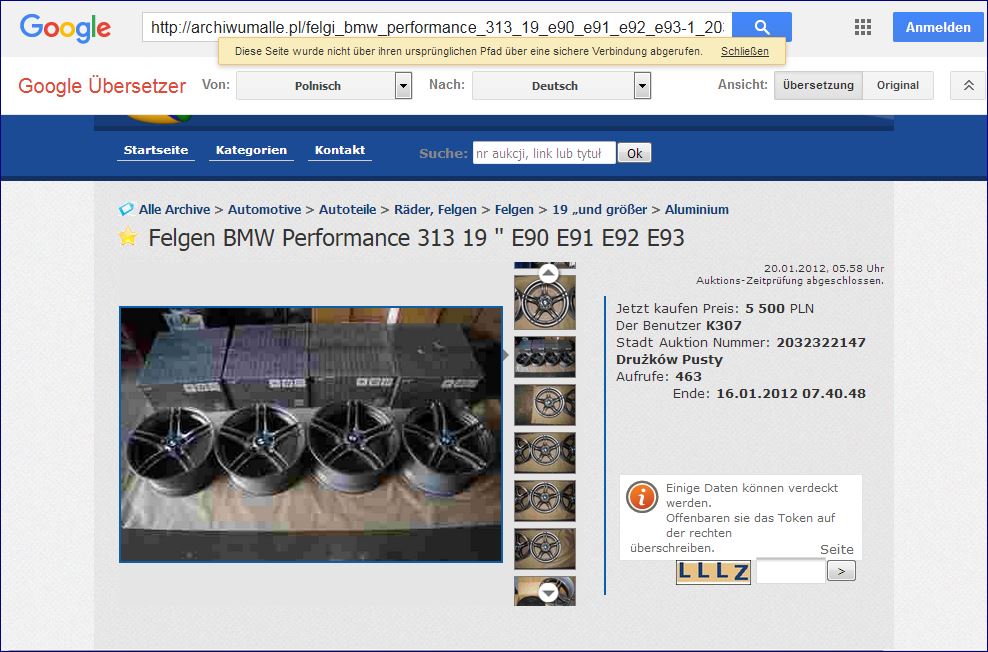The width and height of the screenshot is (988, 652).
Task: Open the Räder, Felgen breadcrumb link
Action: pos(435,209)
